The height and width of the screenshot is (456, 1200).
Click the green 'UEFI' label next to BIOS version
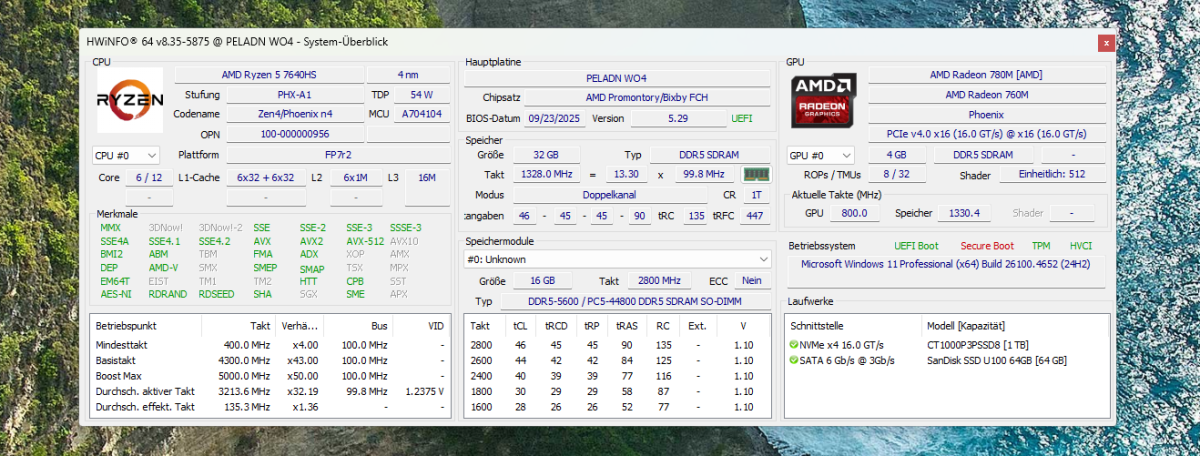(742, 118)
